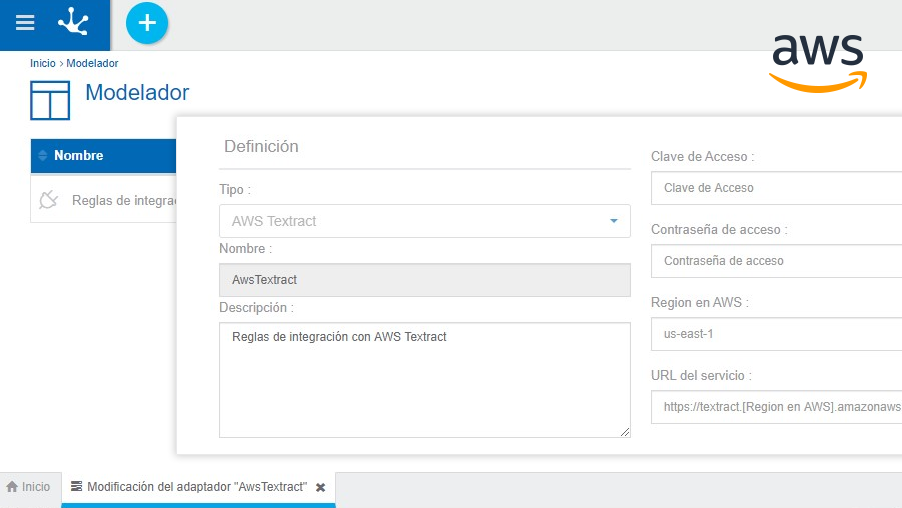Select Modificación del adaptador AwsTextract tab
This screenshot has height=508, width=902.
198,487
